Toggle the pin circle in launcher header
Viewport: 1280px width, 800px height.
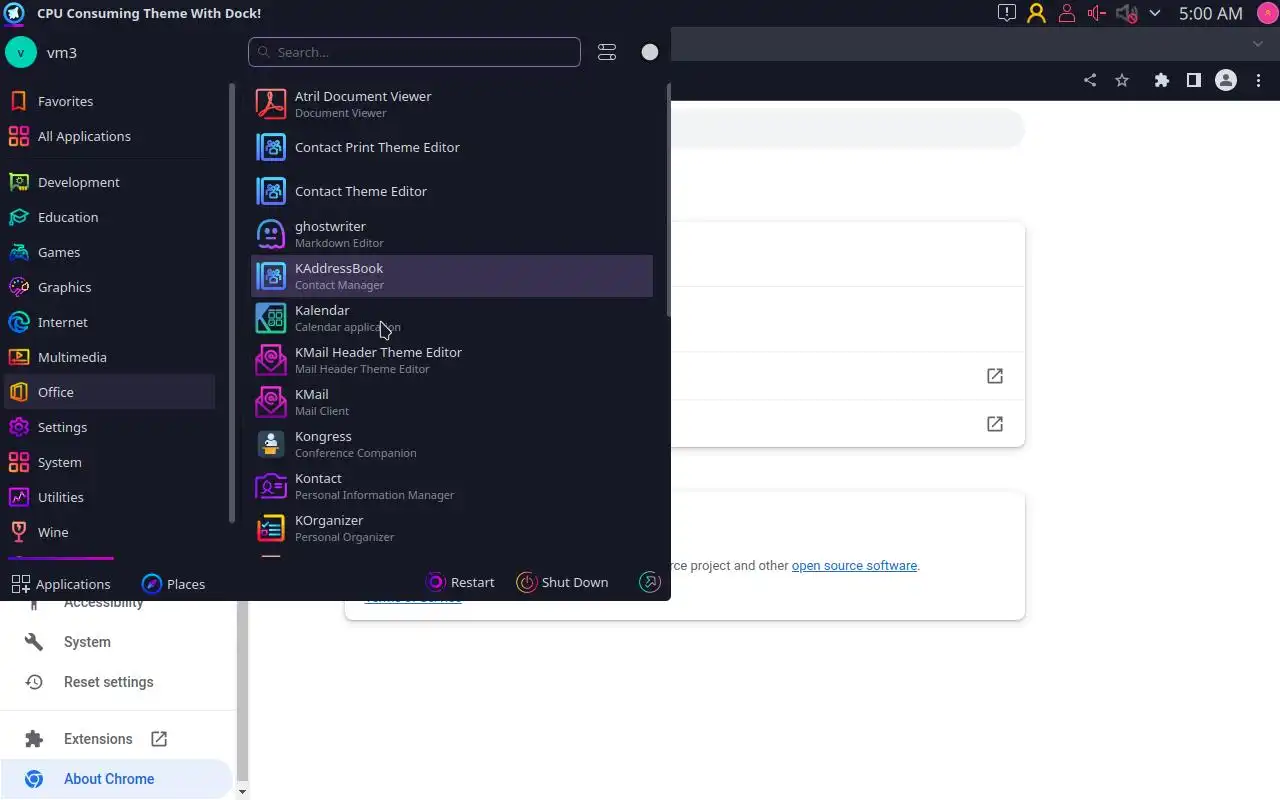[x=650, y=52]
